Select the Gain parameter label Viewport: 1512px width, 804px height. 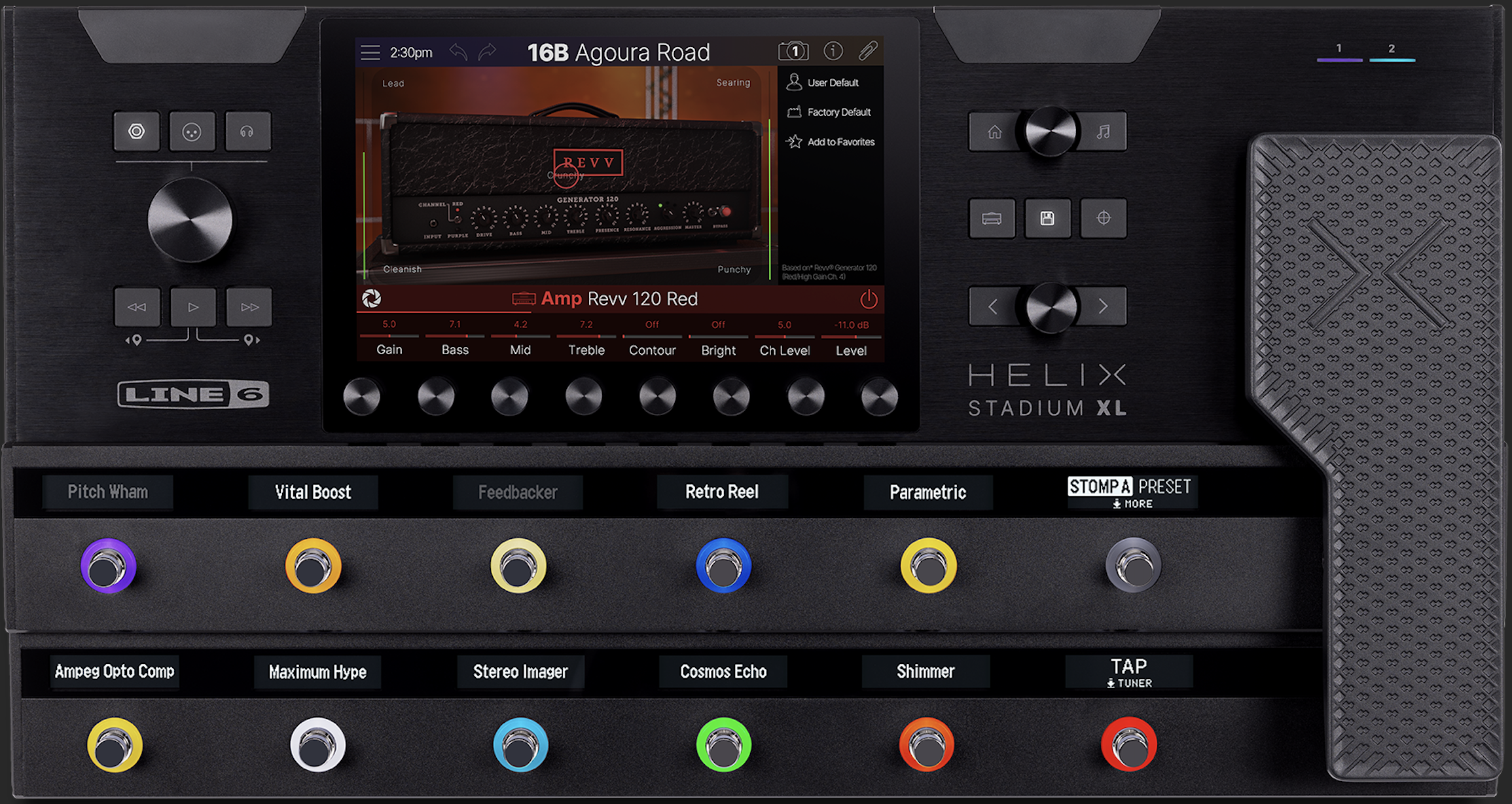coord(389,350)
